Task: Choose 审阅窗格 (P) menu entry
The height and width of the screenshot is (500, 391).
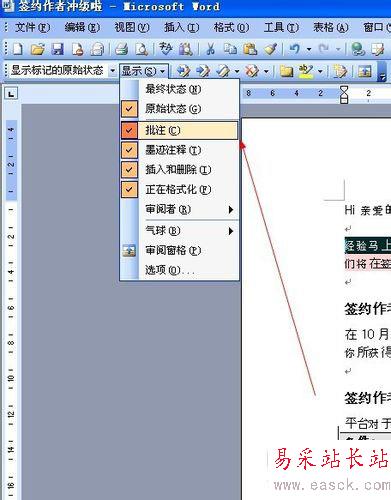Action: click(179, 250)
